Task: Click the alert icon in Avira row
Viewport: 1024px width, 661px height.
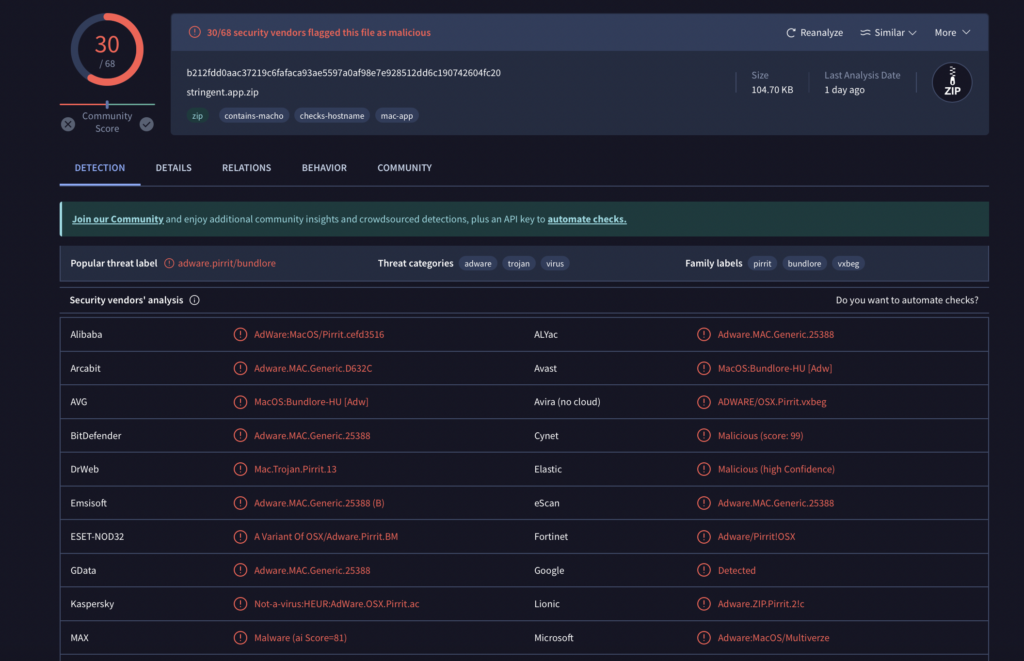Action: click(703, 402)
